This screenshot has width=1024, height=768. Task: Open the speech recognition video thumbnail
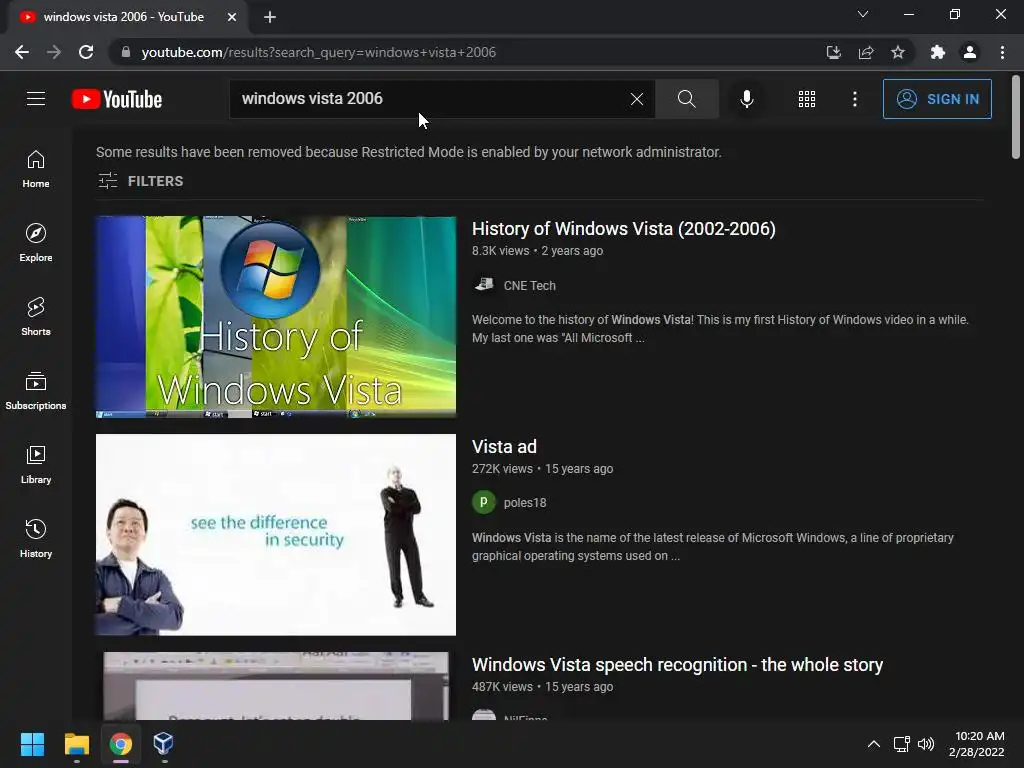(x=276, y=686)
